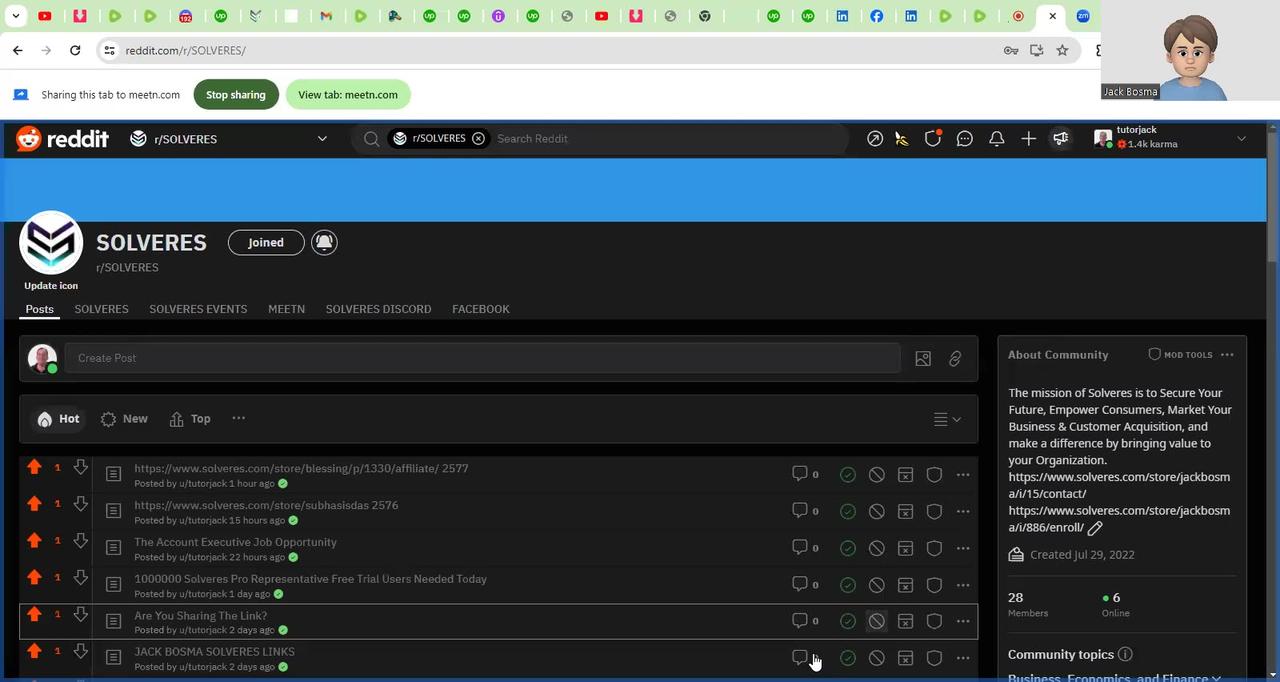Downvote the 'JACK BOSMA SOLVERES LINKS' post
The height and width of the screenshot is (682, 1280).
coord(81,652)
